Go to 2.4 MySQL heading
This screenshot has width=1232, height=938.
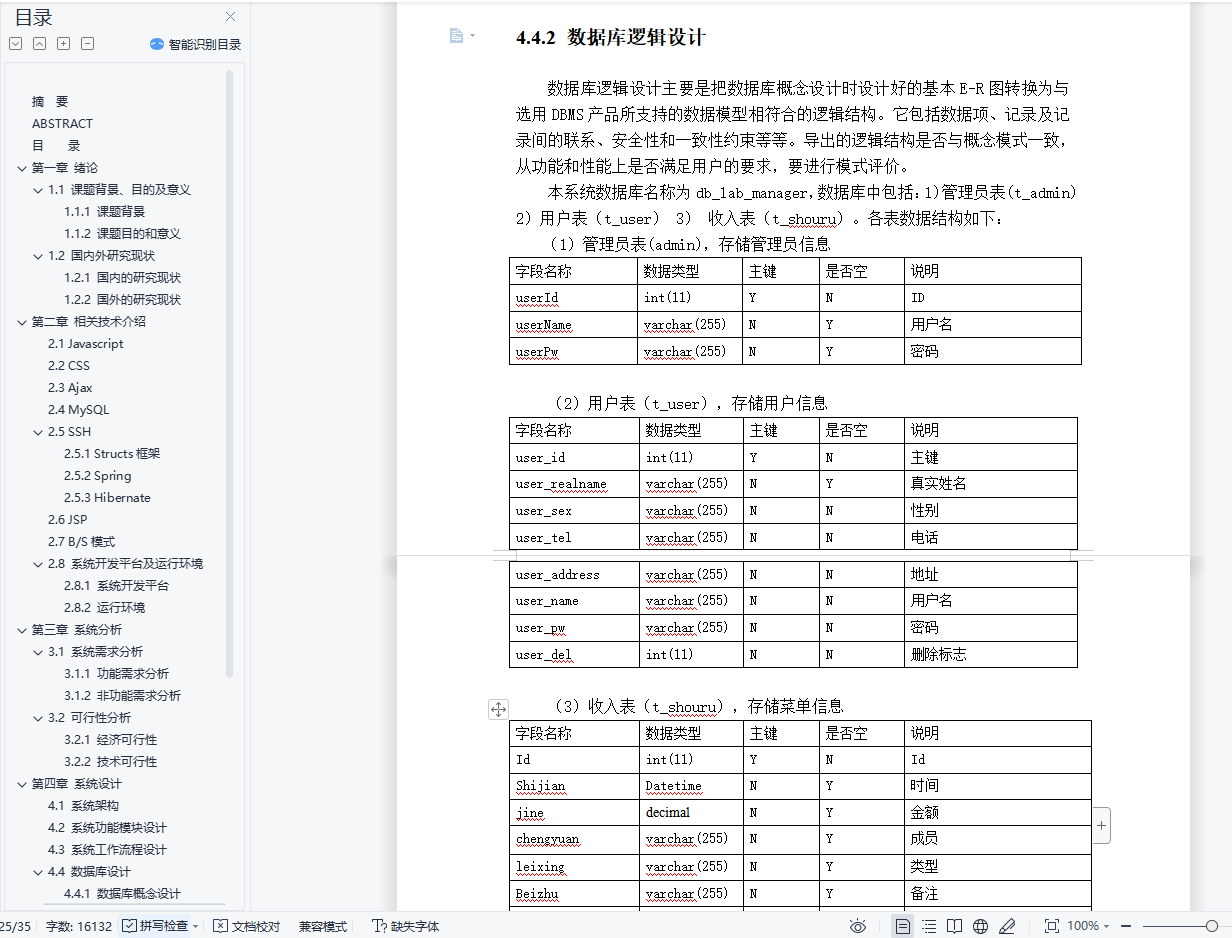[x=79, y=410]
